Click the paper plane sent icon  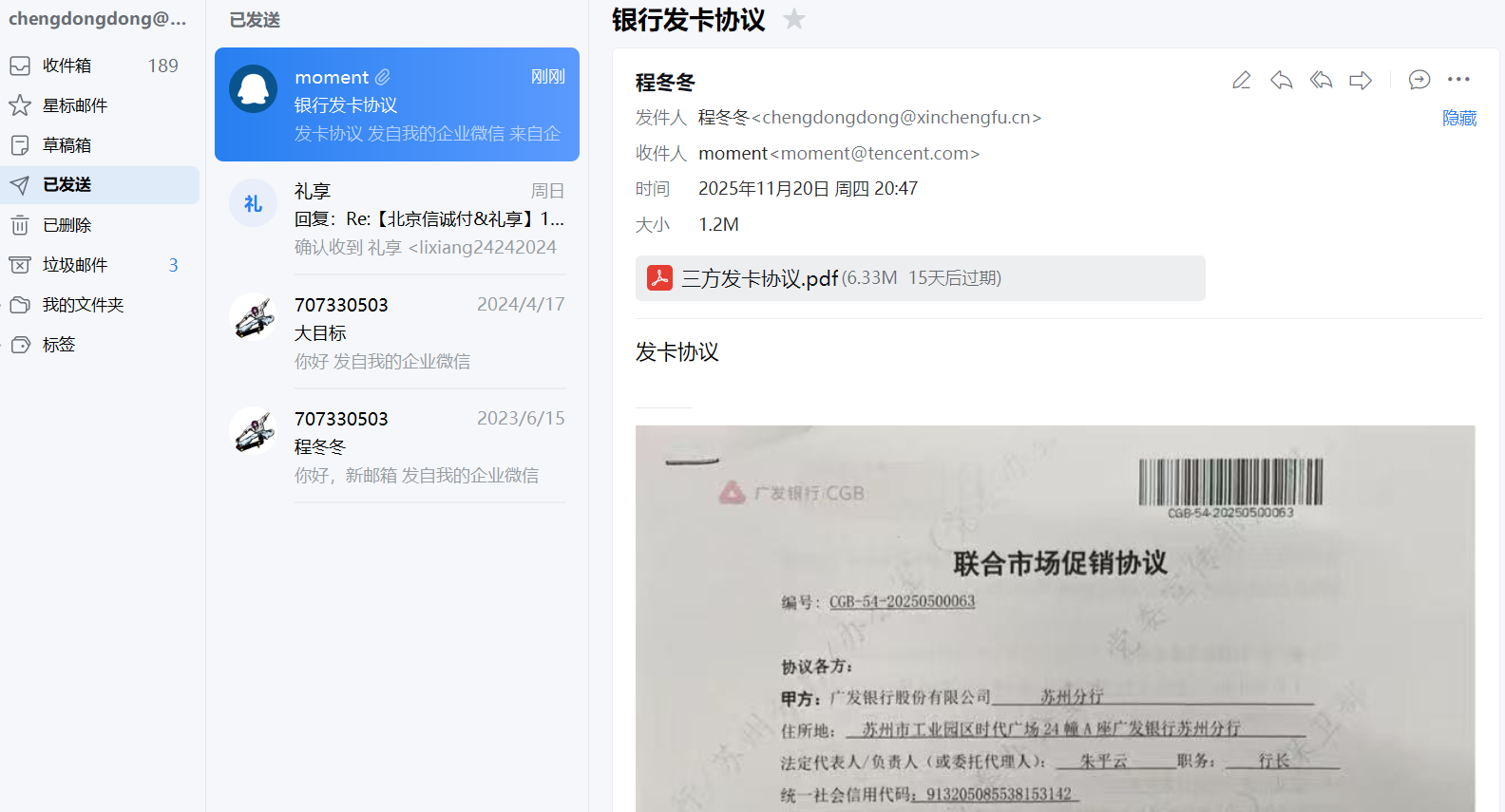[x=20, y=185]
